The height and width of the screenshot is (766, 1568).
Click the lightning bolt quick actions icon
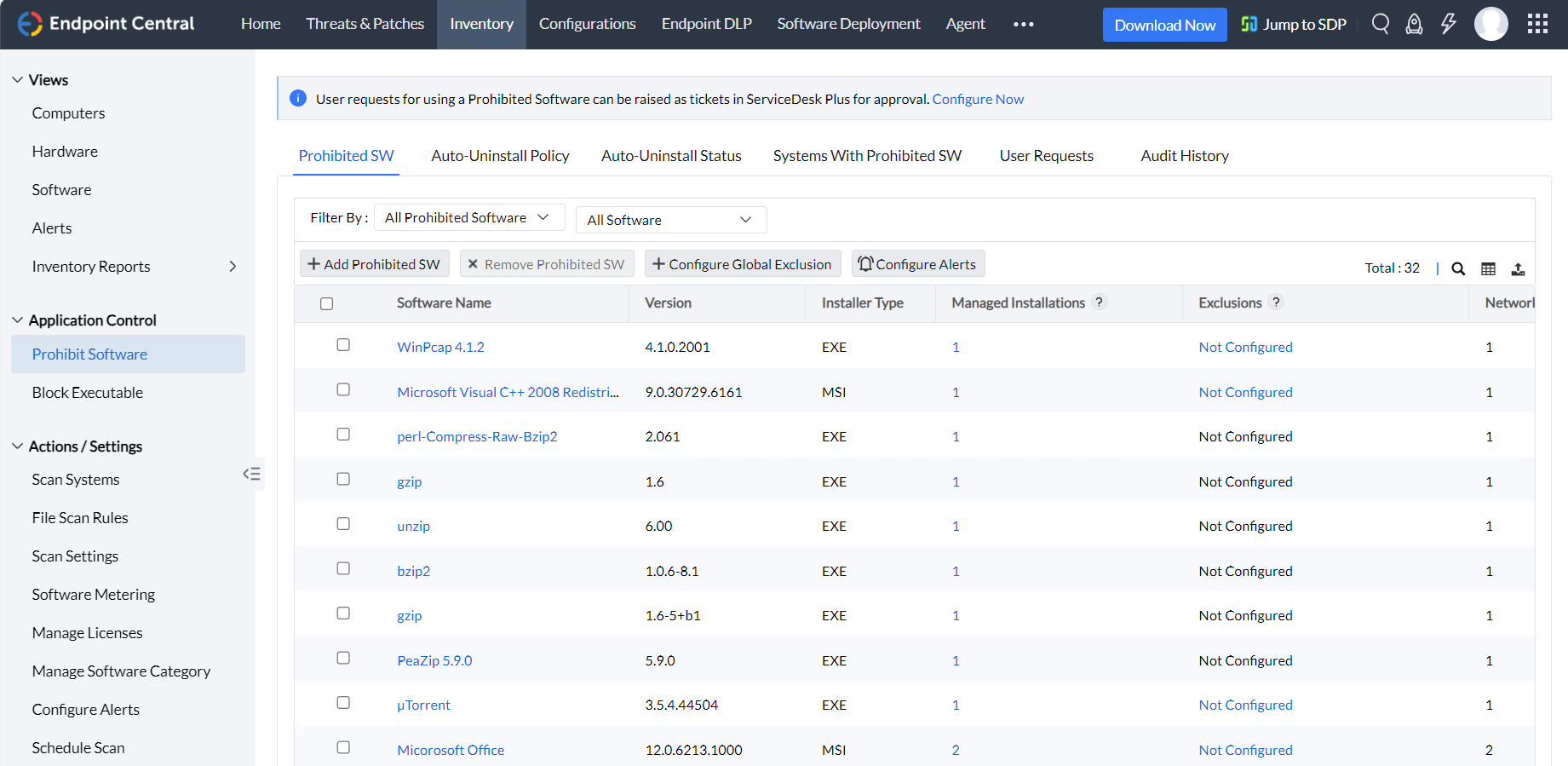[1448, 24]
